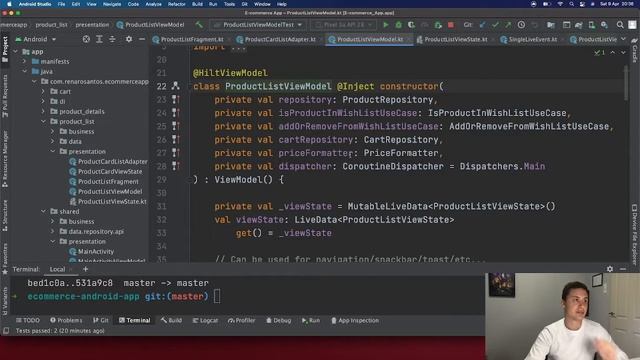The height and width of the screenshot is (360, 640).
Task: Hide the Terminal panel
Action: coord(623,269)
